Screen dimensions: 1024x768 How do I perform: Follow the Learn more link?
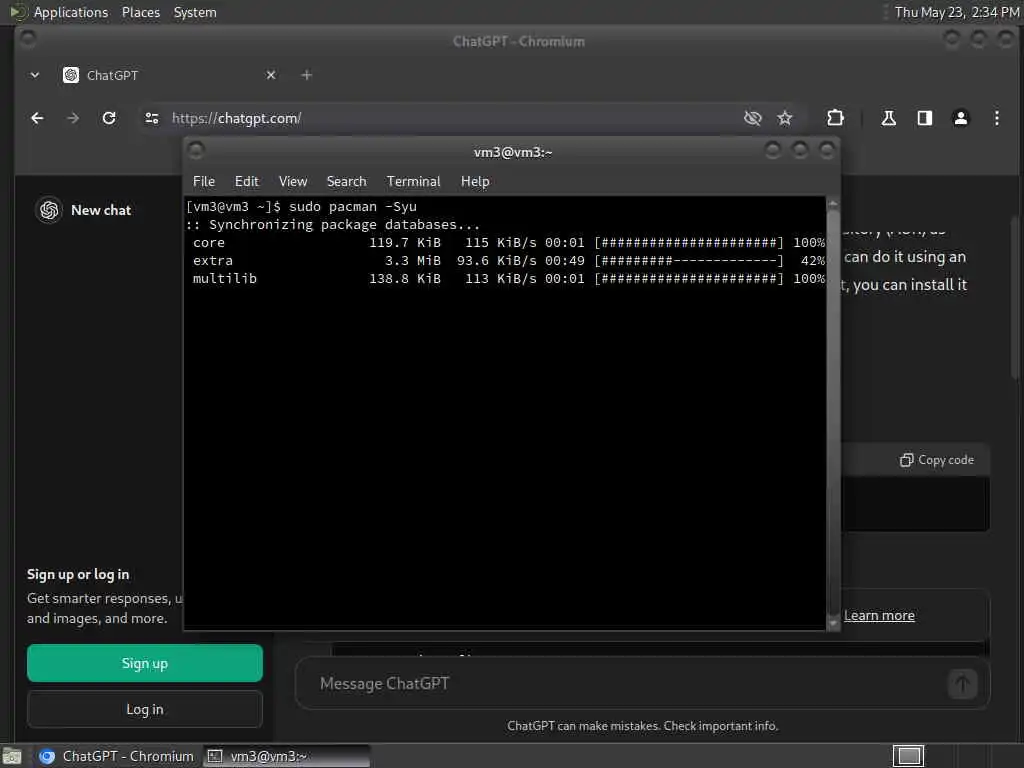879,615
